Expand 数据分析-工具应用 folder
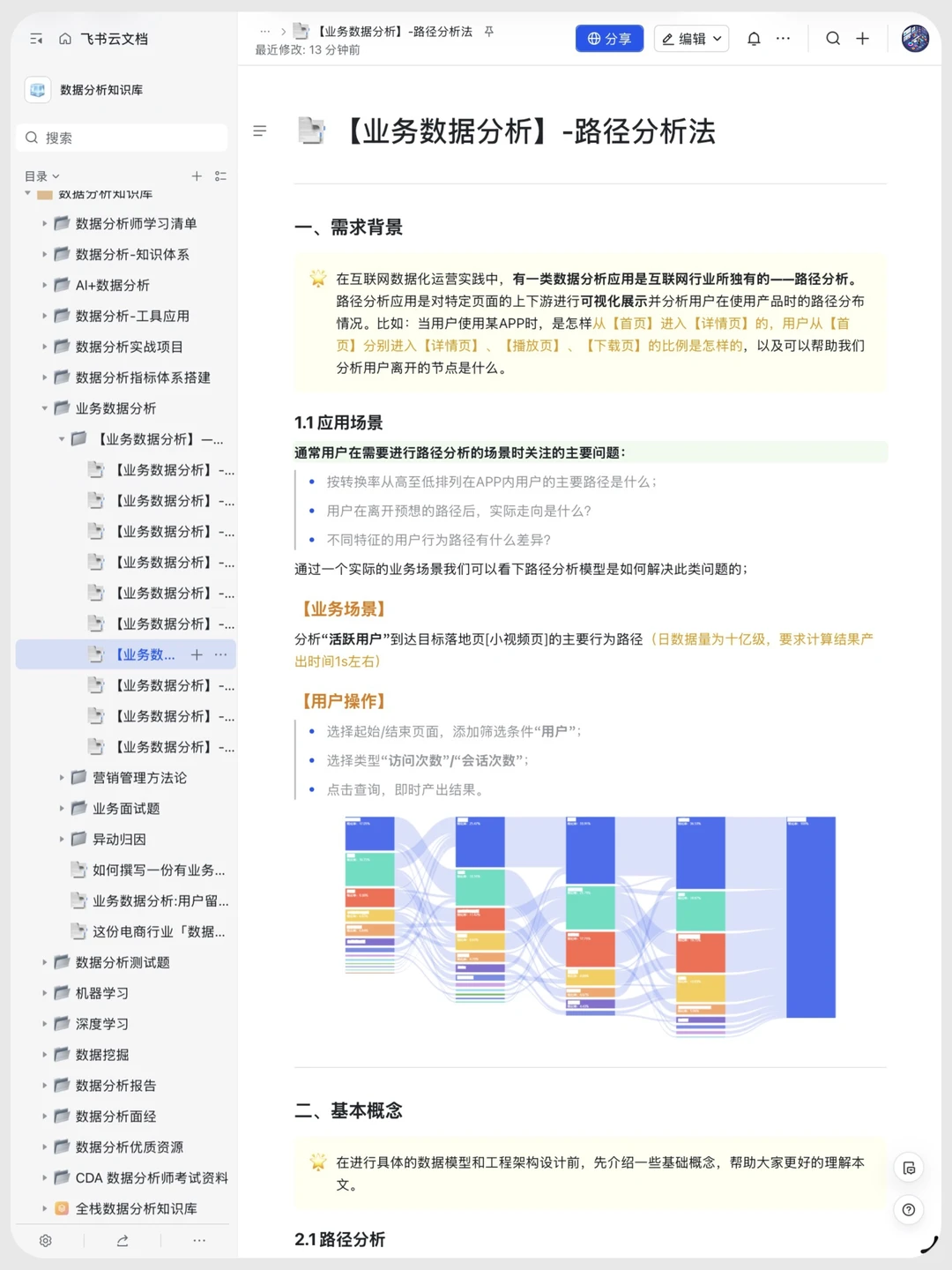952x1270 pixels. pos(45,316)
